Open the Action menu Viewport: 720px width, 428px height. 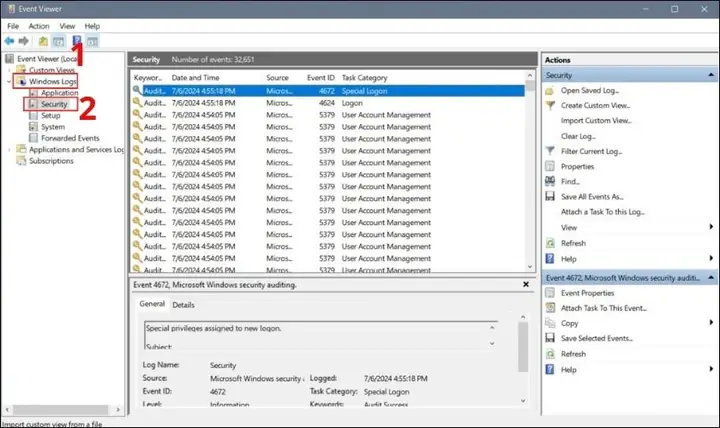point(39,26)
